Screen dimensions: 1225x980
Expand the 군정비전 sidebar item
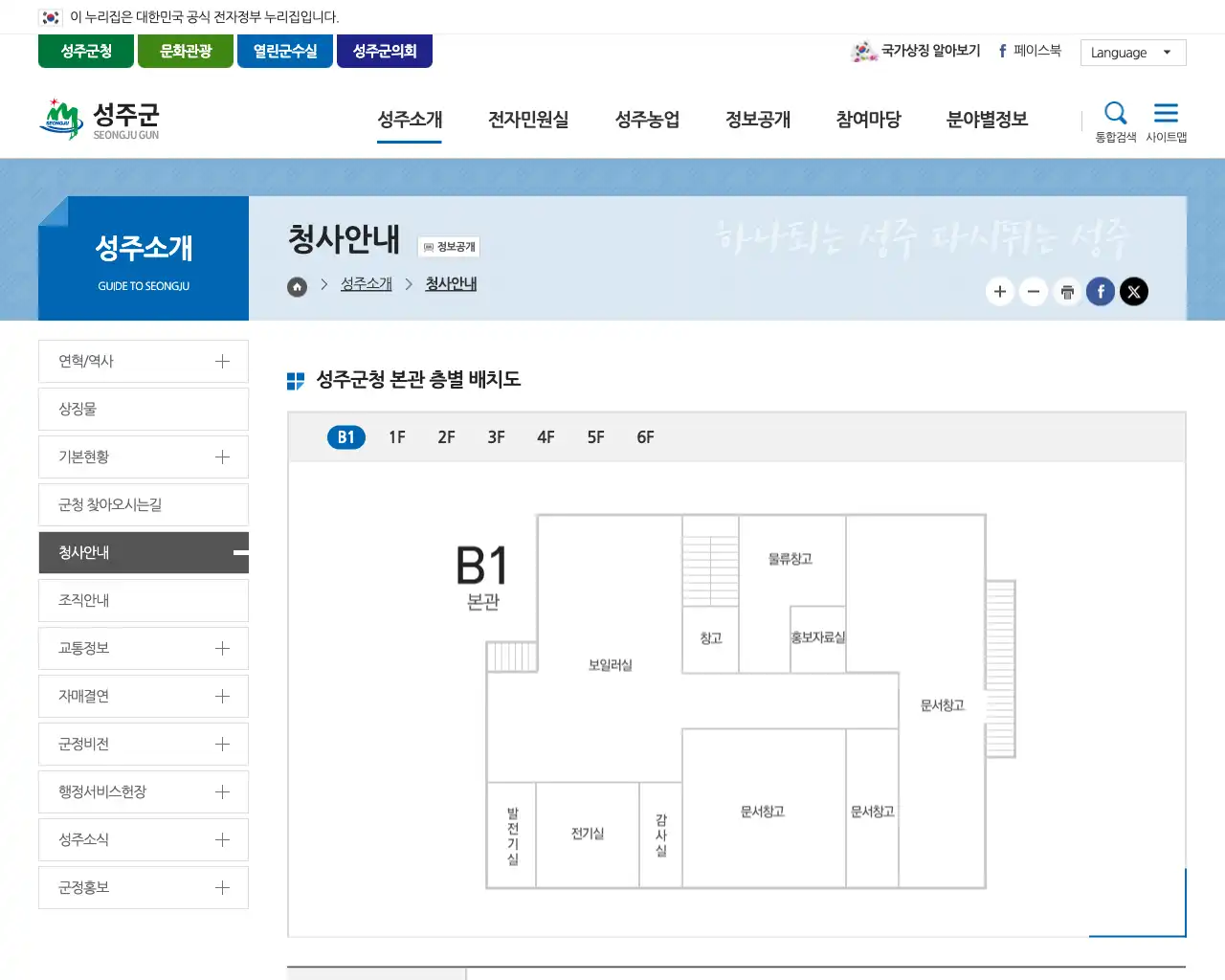222,744
